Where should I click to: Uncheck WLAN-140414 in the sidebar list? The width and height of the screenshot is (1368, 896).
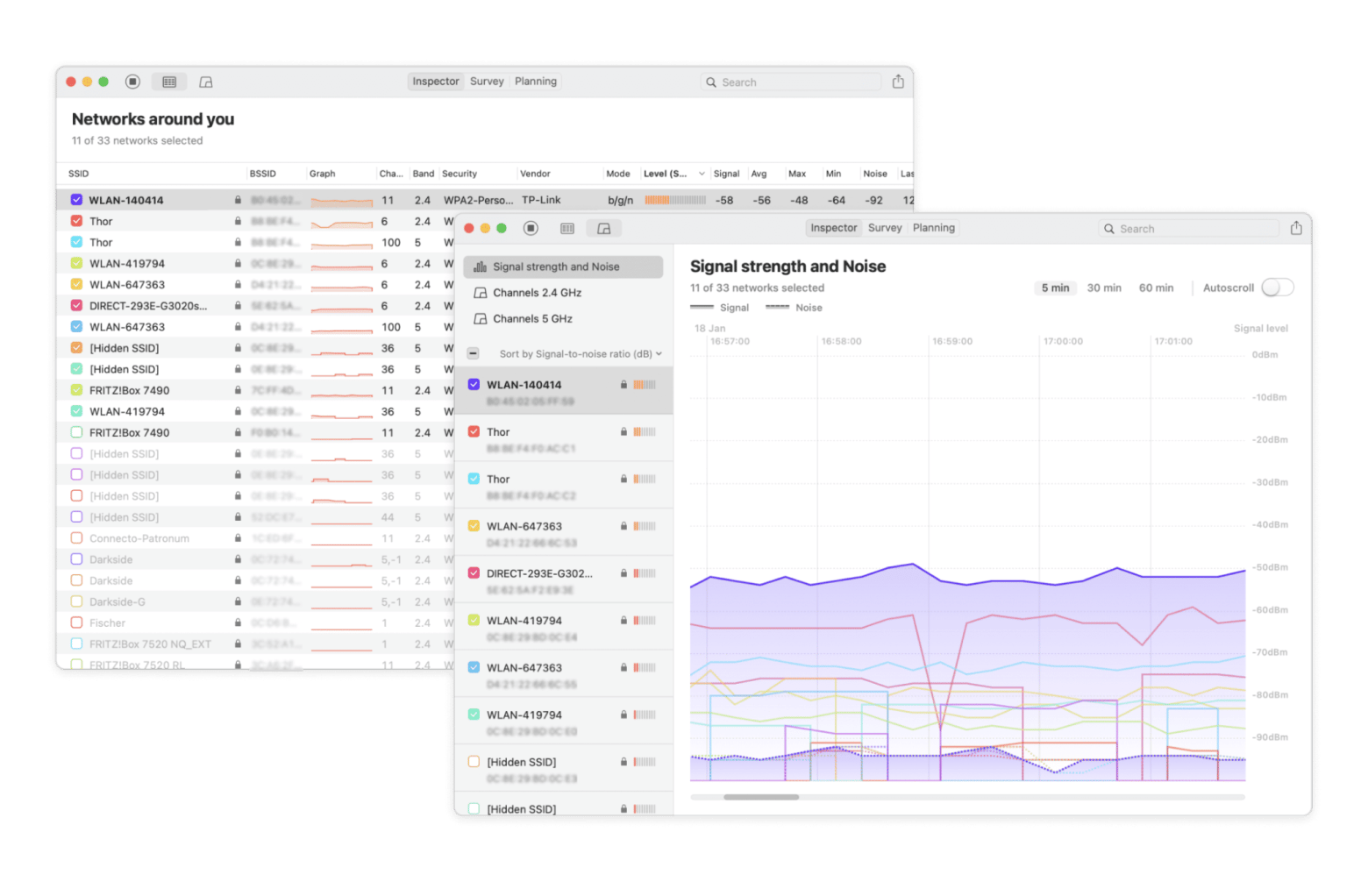474,384
